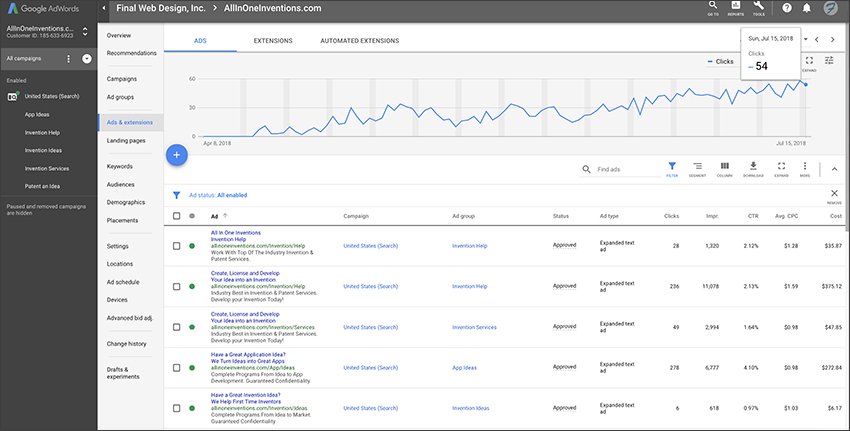Click the search magnifier beside Find ads
Image resolution: width=850 pixels, height=431 pixels.
[586, 169]
